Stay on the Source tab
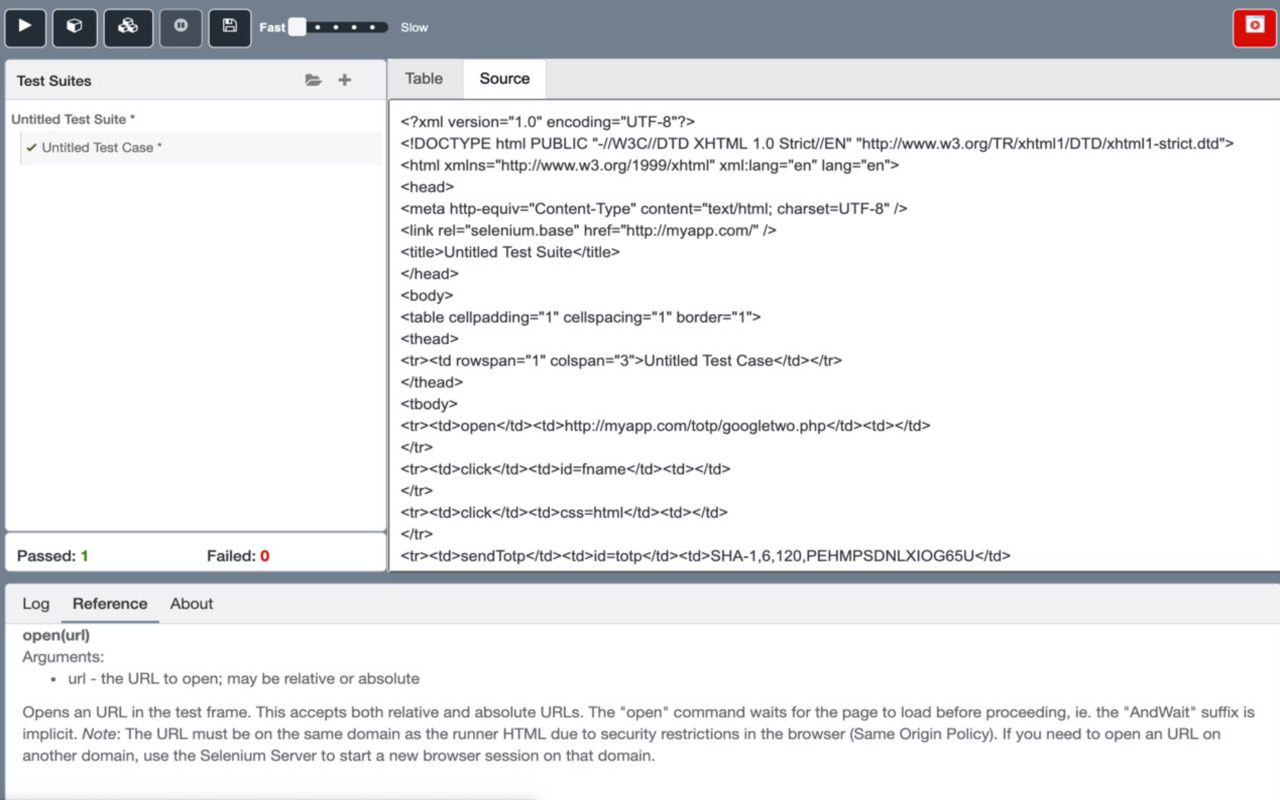This screenshot has width=1280, height=800. (504, 78)
